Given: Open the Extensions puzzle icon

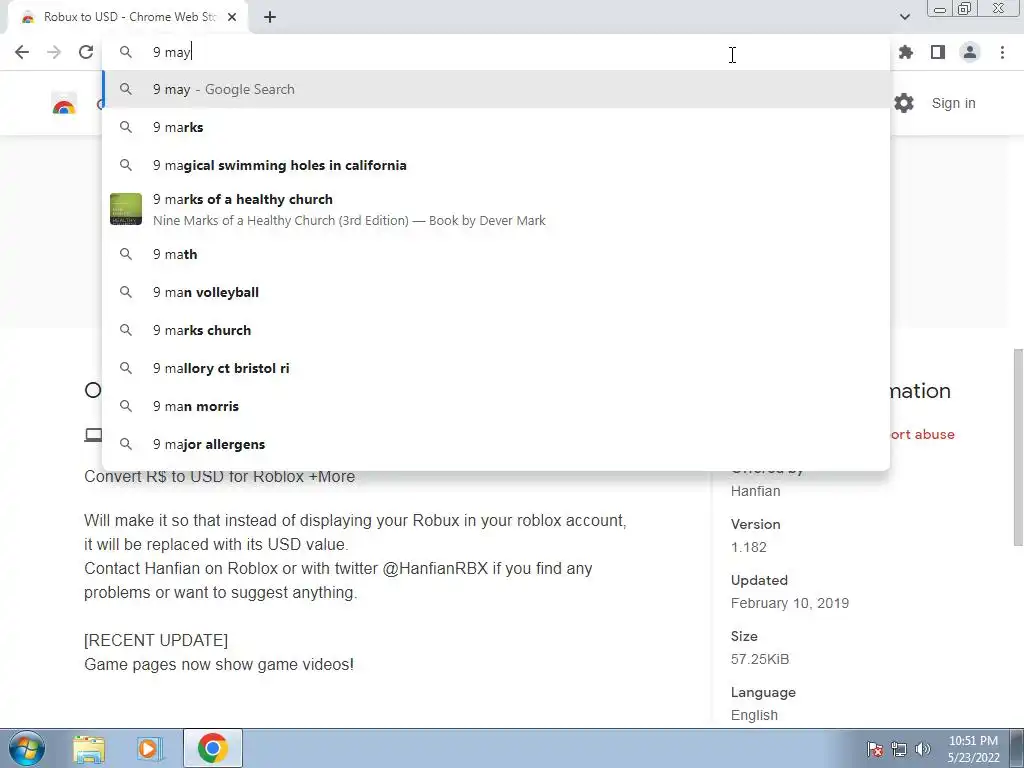Looking at the screenshot, I should [906, 52].
